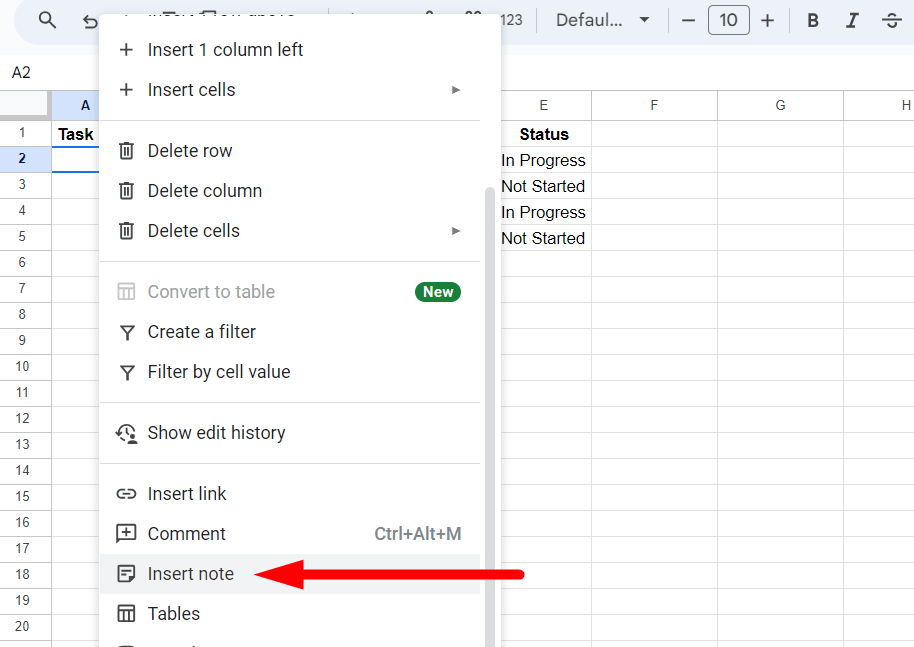Image resolution: width=914 pixels, height=647 pixels.
Task: Add a Comment via the menu
Action: tap(186, 533)
